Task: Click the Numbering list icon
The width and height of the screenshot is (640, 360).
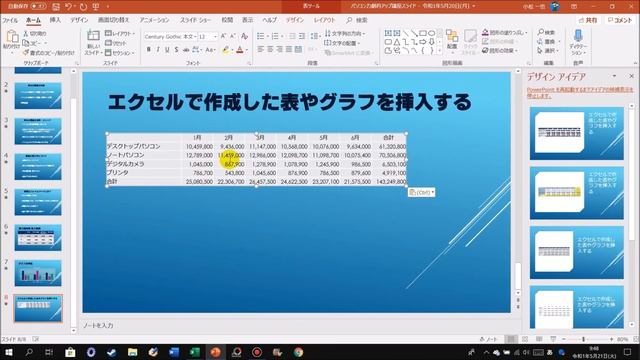Action: pyautogui.click(x=275, y=37)
